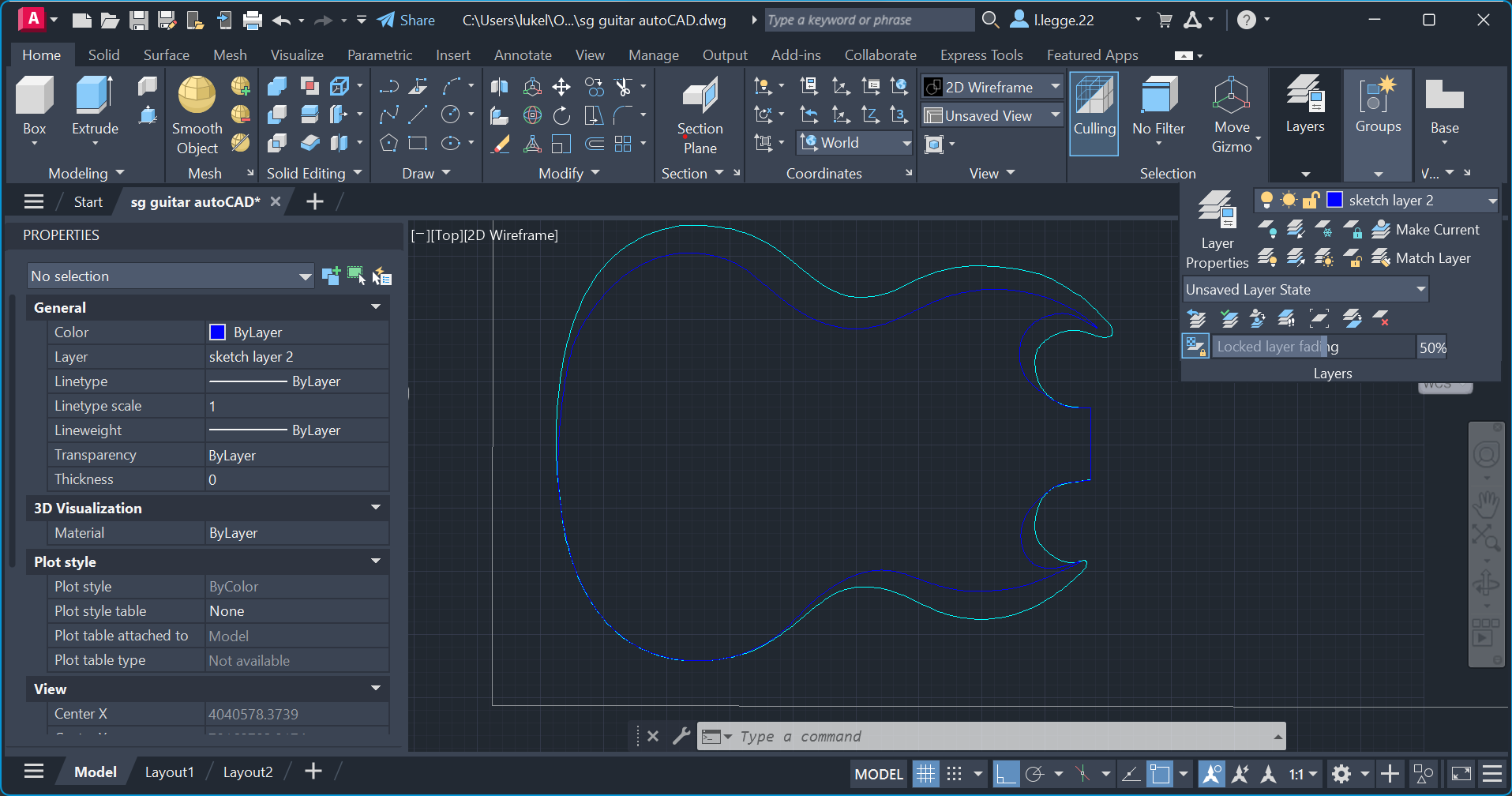This screenshot has width=1512, height=796.
Task: Select the Polygon draw tool
Action: pyautogui.click(x=388, y=144)
